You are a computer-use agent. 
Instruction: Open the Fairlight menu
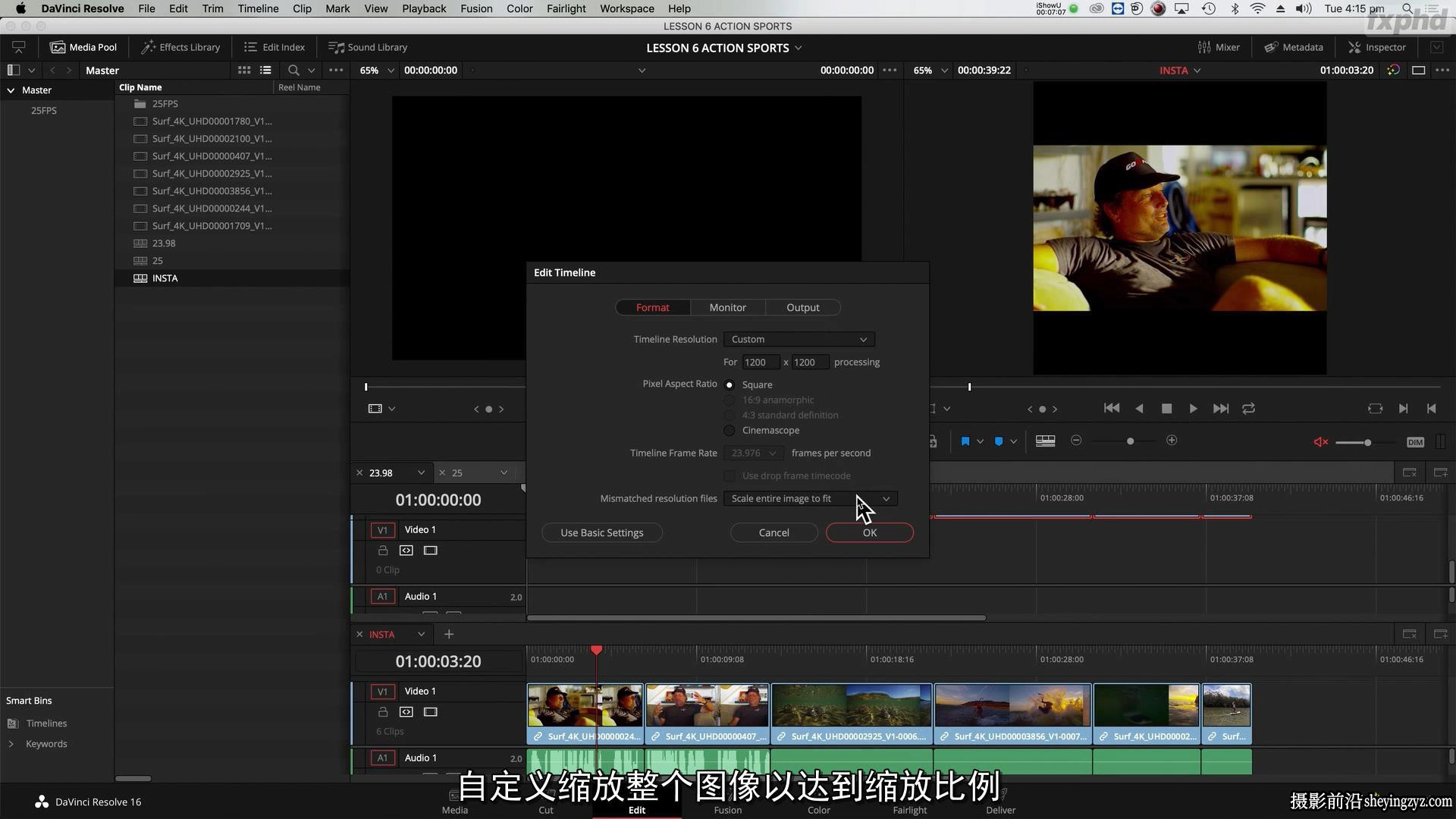coord(566,8)
